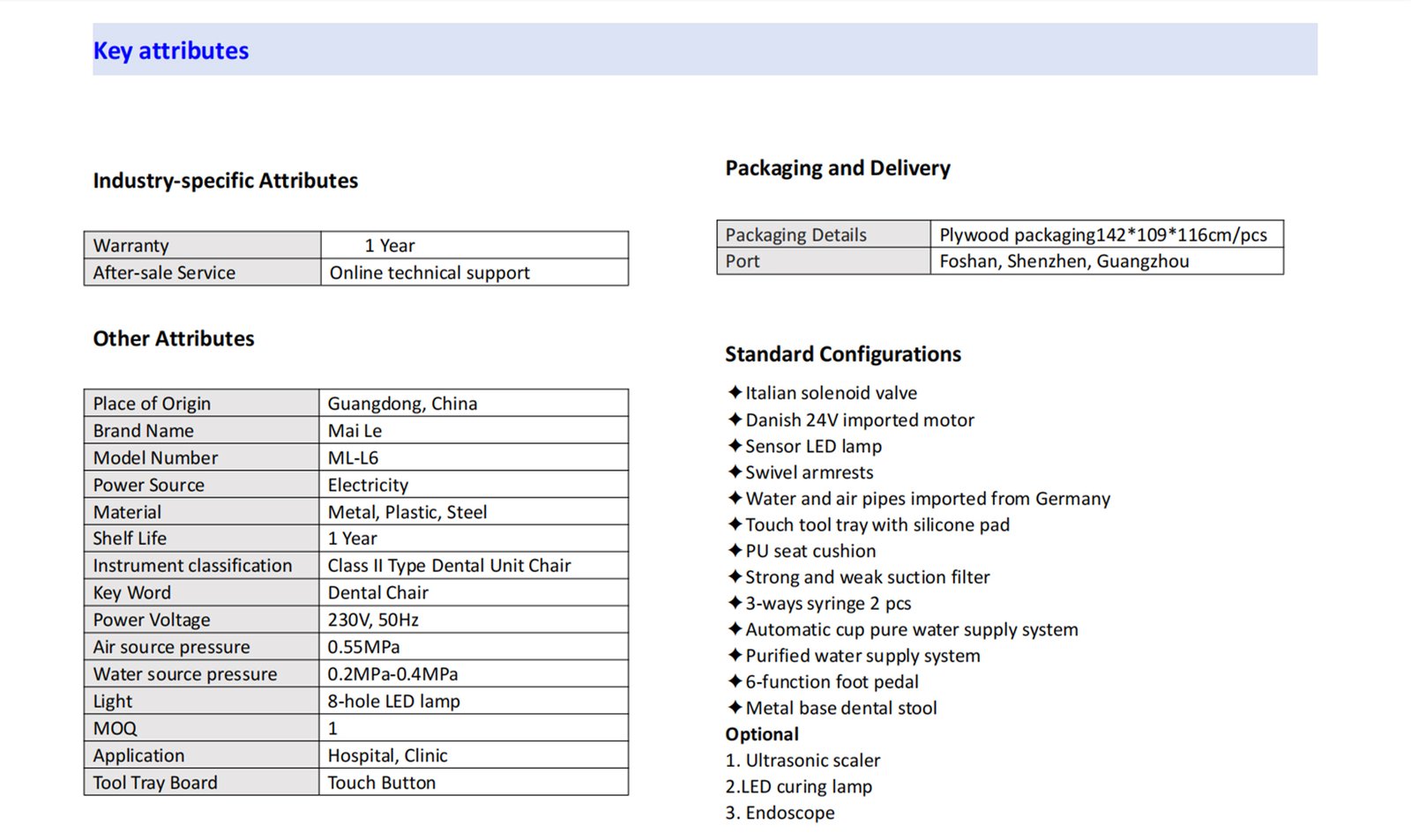Click the star bullet next to 3-ways syringe
The height and width of the screenshot is (840, 1411).
pos(735,603)
